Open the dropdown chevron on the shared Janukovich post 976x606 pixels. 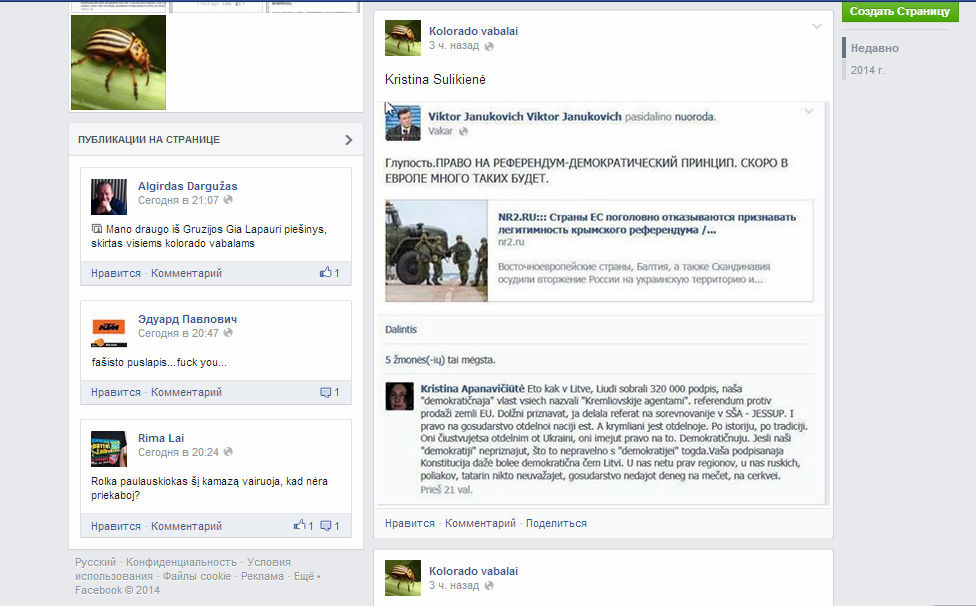point(809,111)
